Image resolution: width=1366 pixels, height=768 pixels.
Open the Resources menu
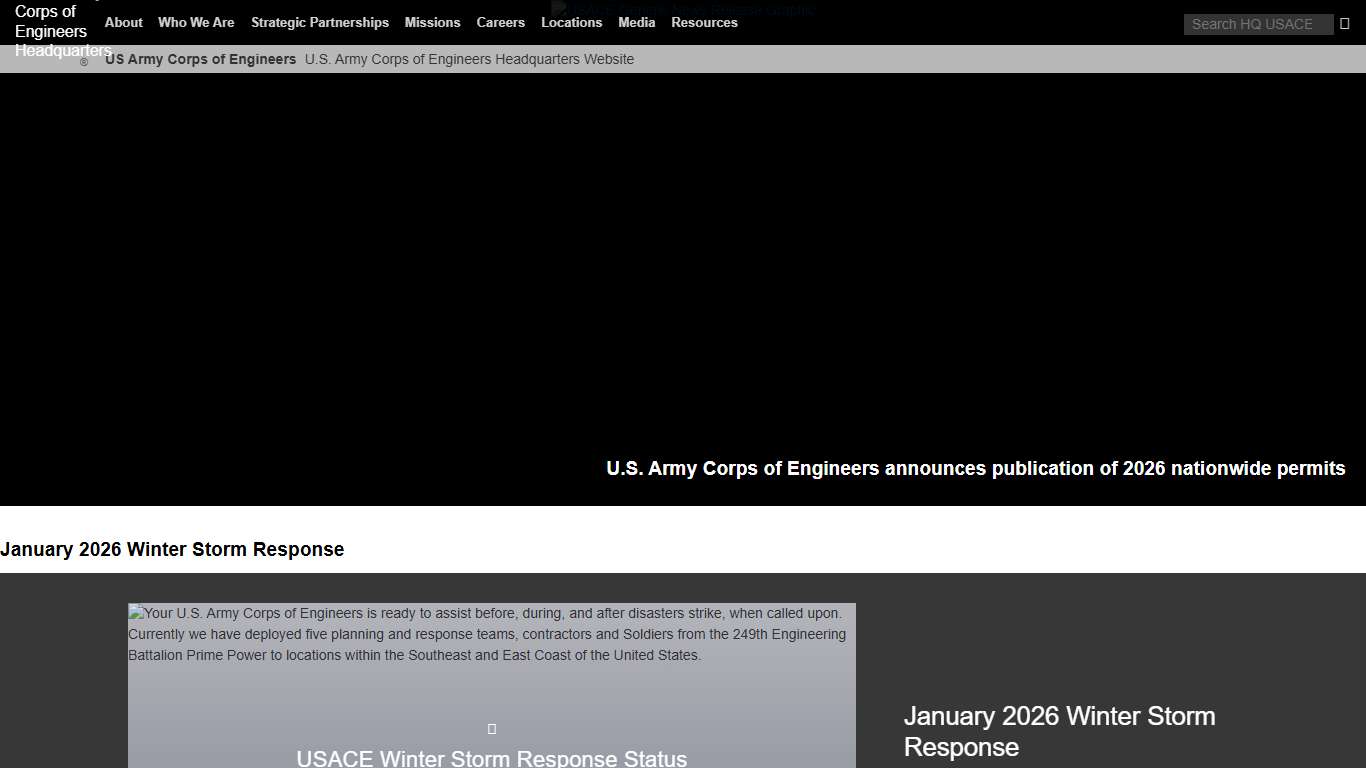(x=704, y=22)
